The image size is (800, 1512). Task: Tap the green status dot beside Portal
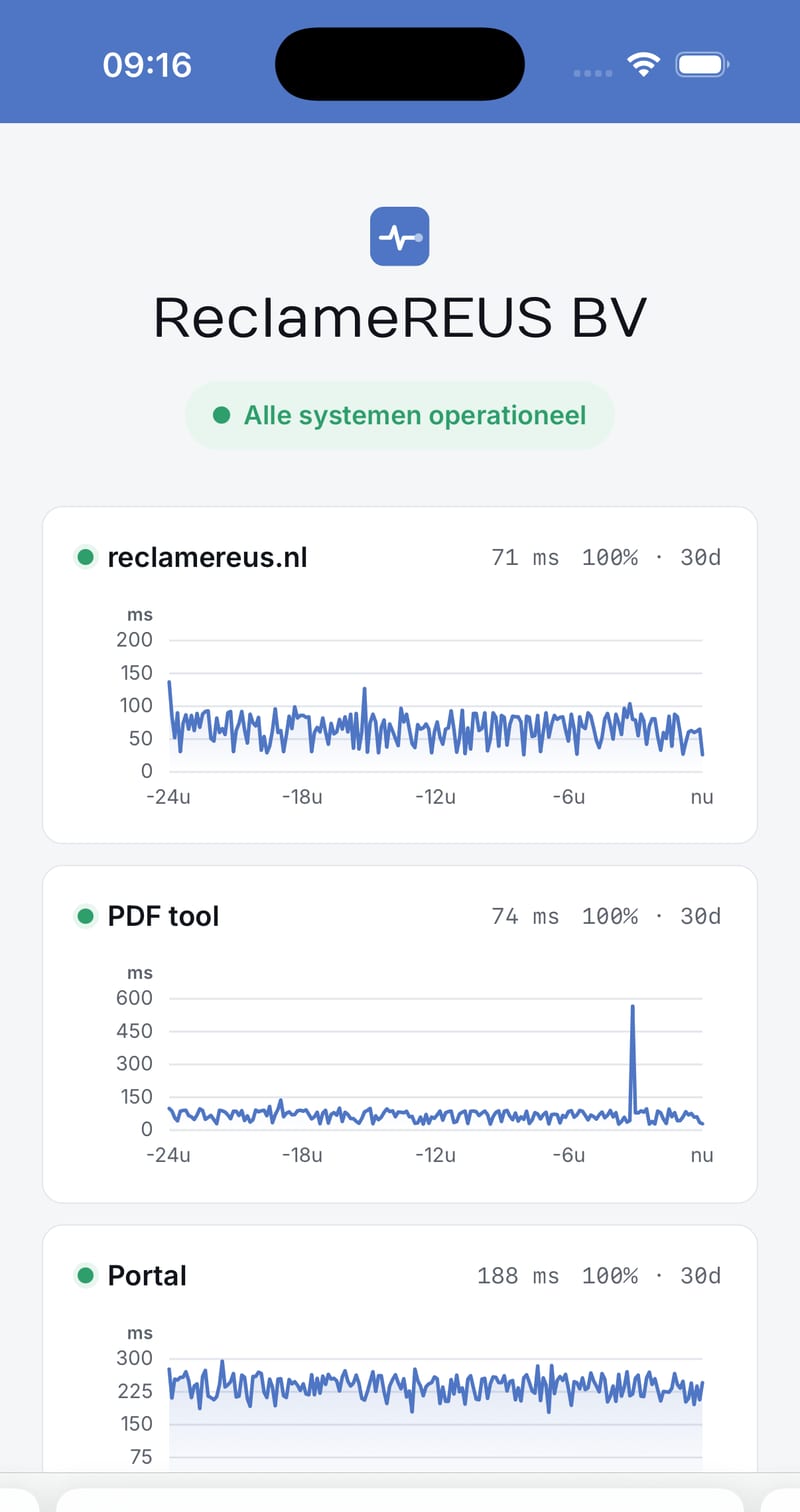(85, 1275)
